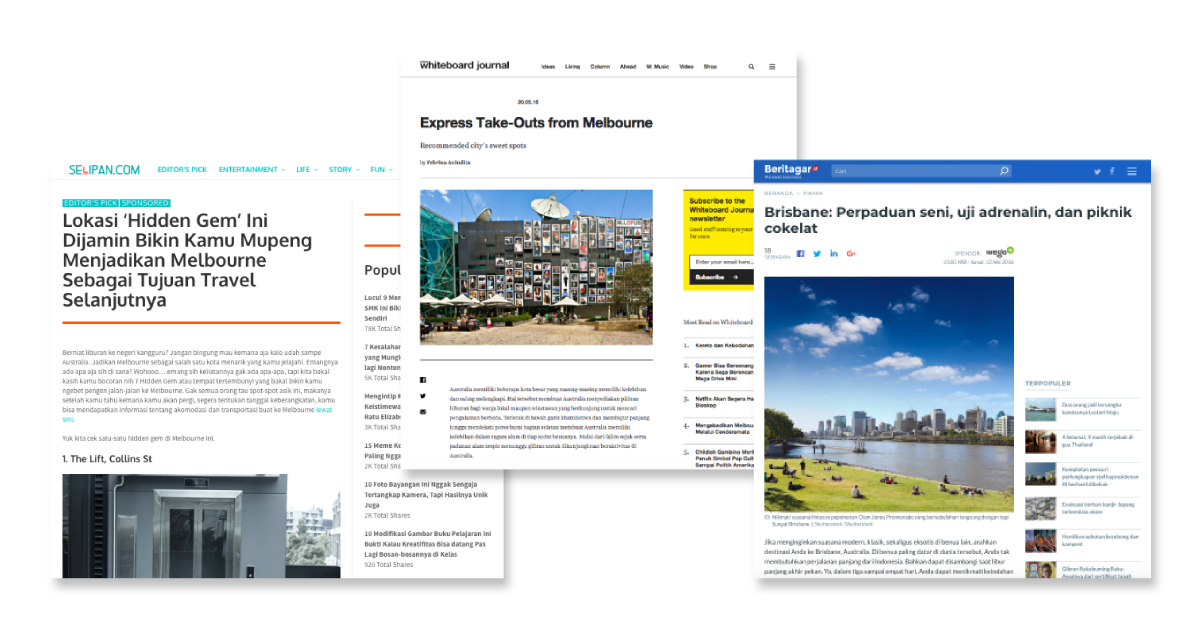Share Brisbane article on Facebook
This screenshot has width=1200, height=628.
[x=801, y=253]
